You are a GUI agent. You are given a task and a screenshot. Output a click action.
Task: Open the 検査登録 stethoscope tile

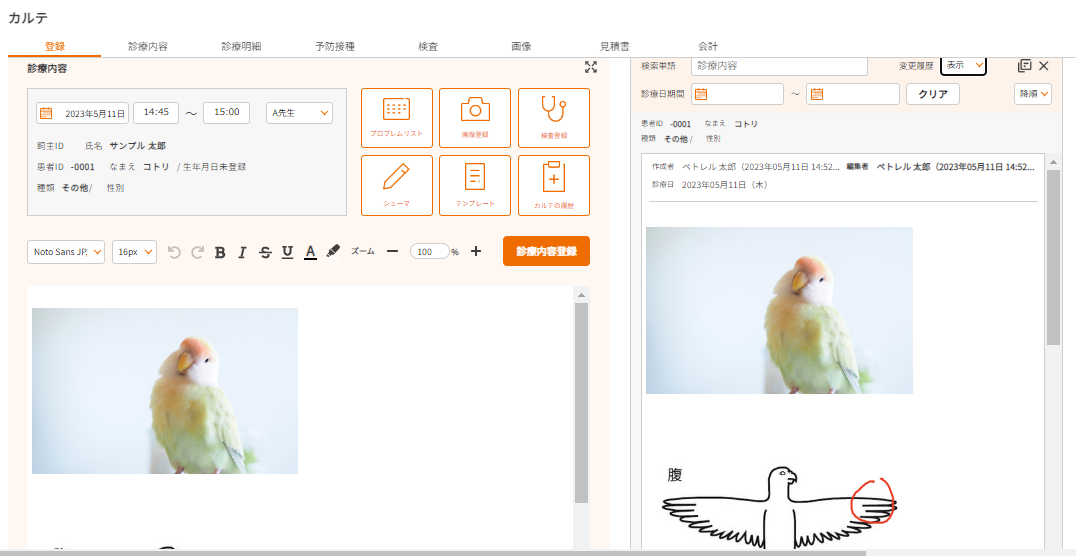[554, 118]
